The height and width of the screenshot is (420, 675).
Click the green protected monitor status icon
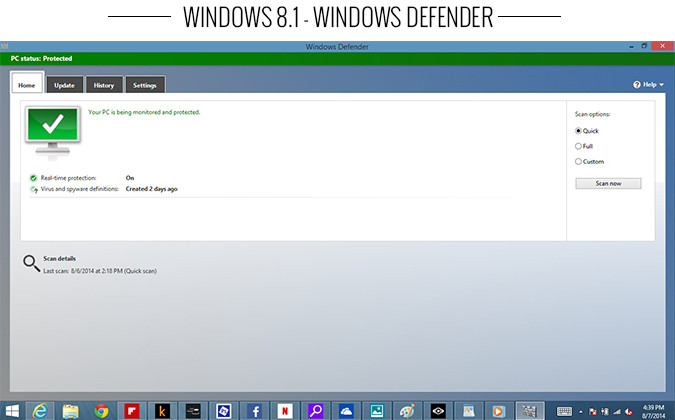coord(51,133)
